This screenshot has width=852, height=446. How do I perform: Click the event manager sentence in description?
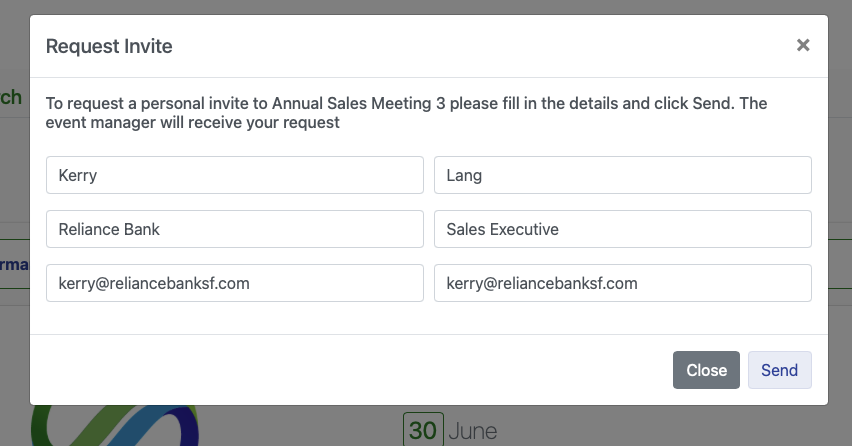pos(192,122)
